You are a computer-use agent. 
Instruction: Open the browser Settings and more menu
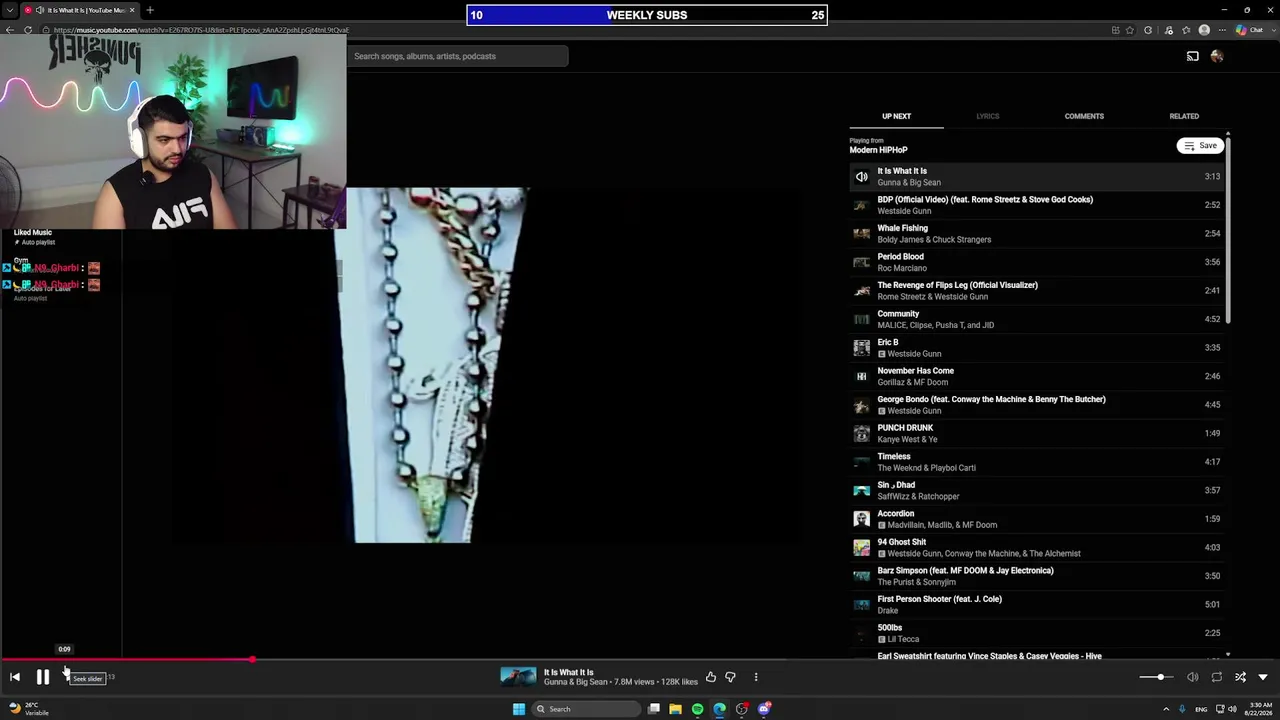pyautogui.click(x=1222, y=30)
